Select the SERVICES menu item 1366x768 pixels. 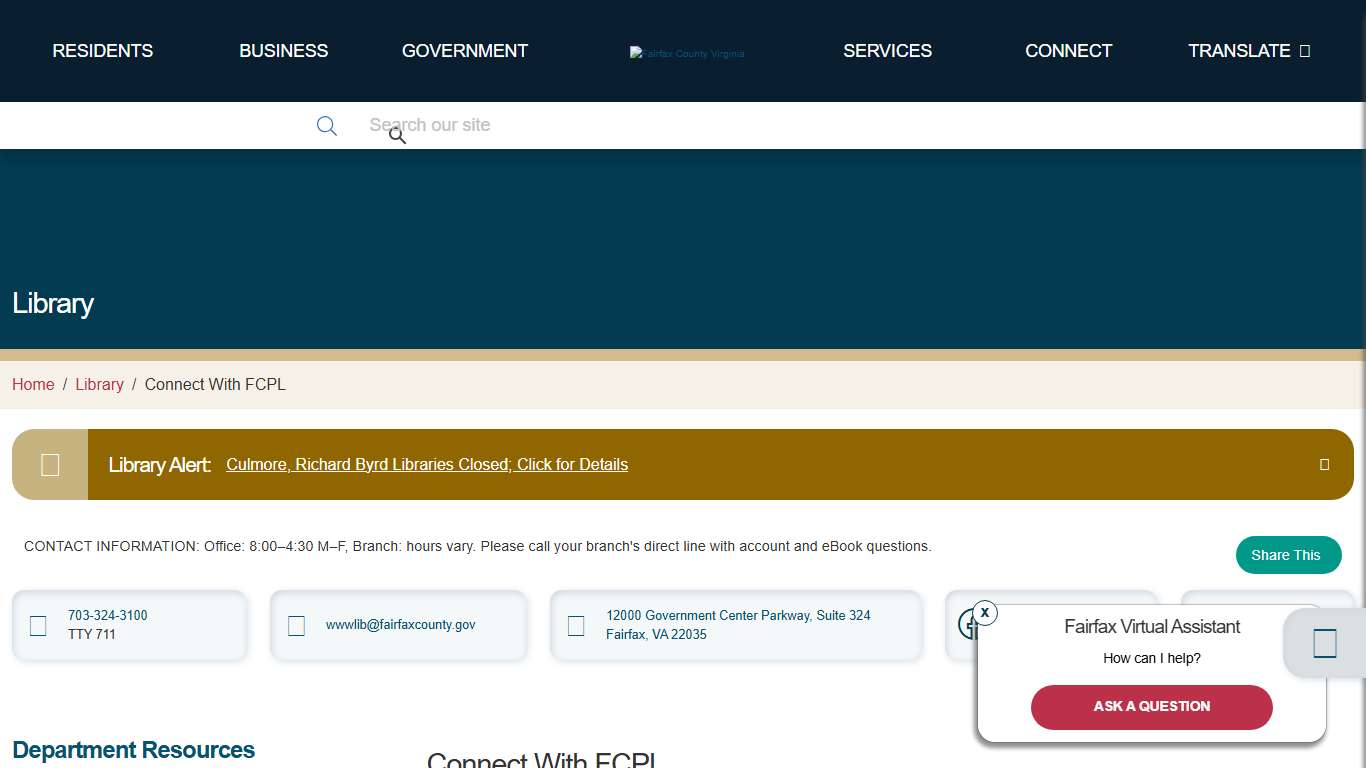[x=887, y=51]
